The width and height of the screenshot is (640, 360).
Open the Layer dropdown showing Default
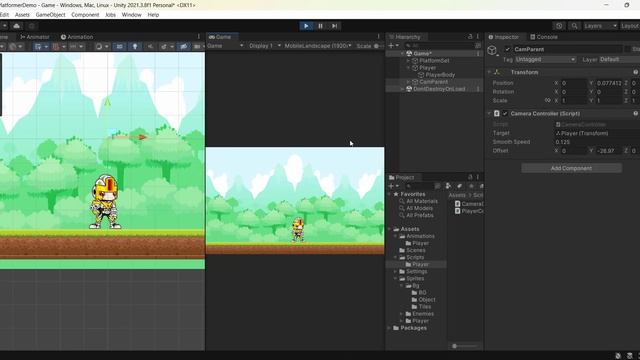pos(620,60)
